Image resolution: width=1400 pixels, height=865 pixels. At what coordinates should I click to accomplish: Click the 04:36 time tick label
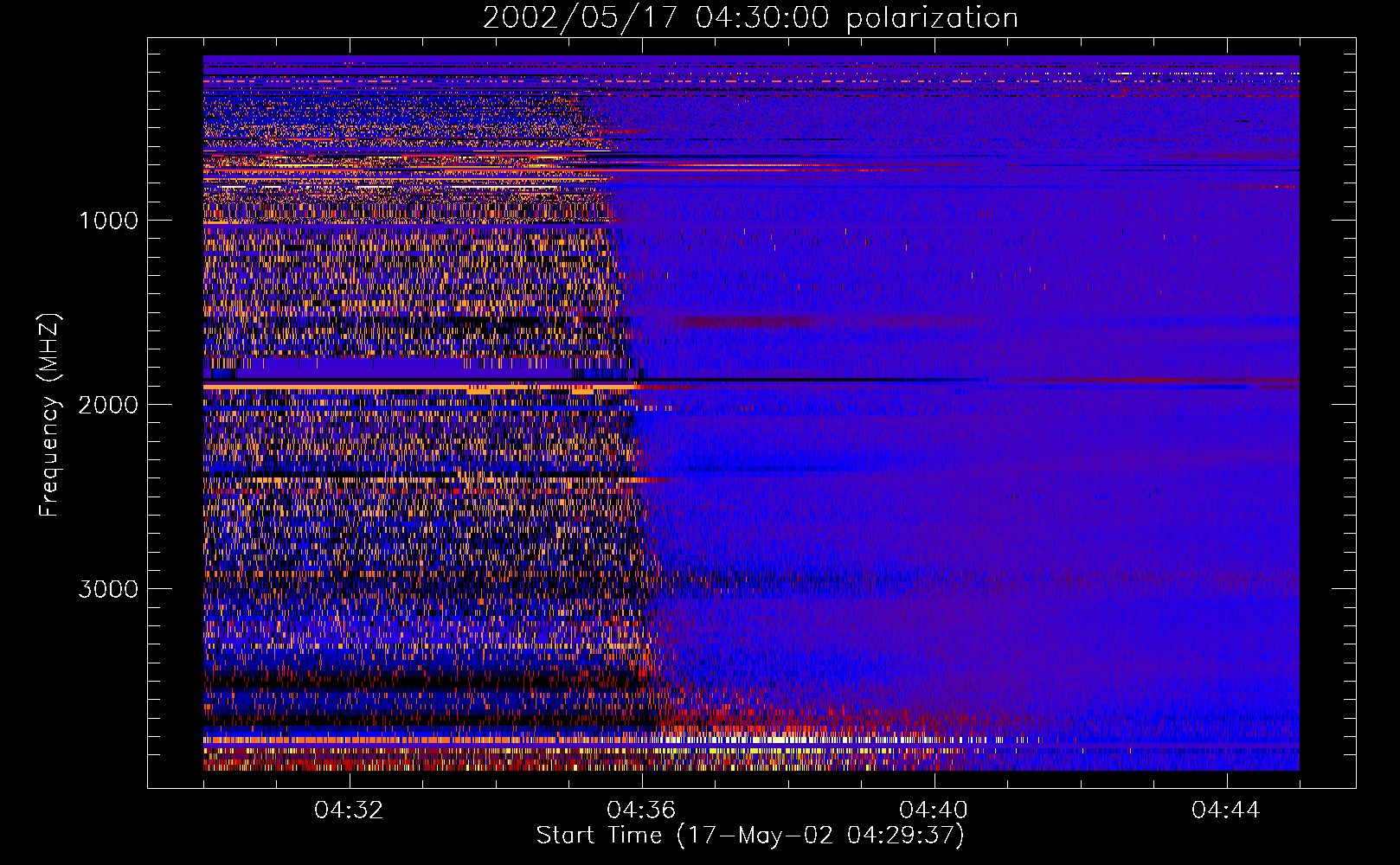(x=641, y=811)
